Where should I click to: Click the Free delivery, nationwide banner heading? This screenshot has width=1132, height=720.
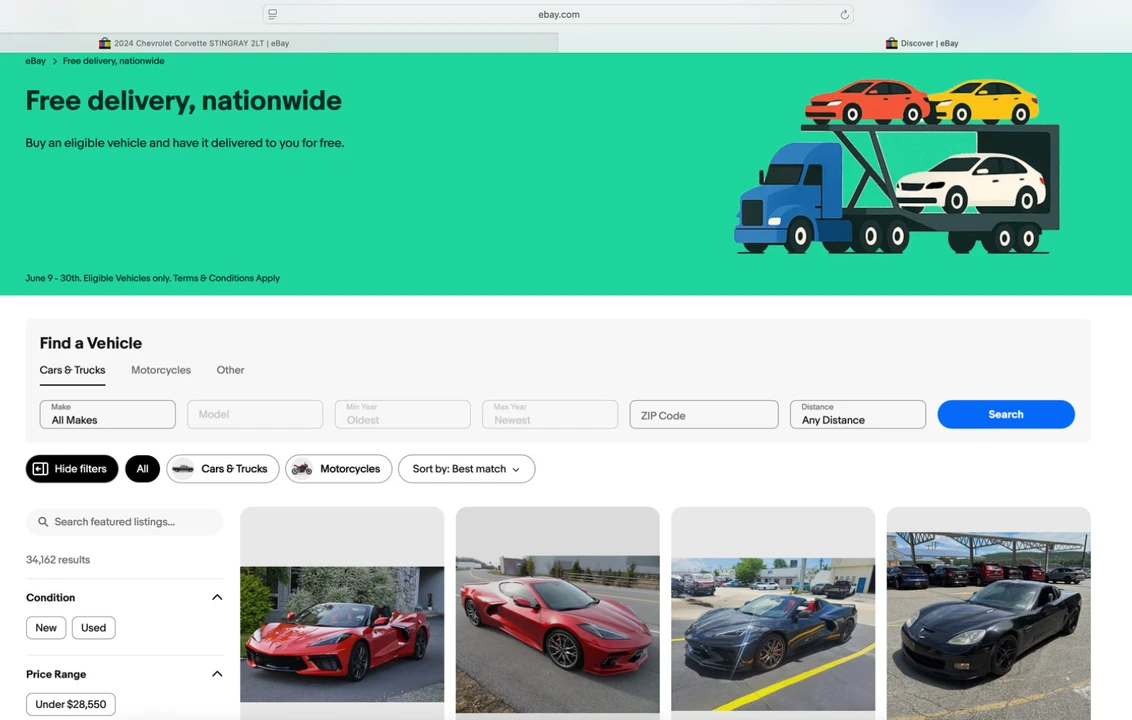[x=183, y=101]
